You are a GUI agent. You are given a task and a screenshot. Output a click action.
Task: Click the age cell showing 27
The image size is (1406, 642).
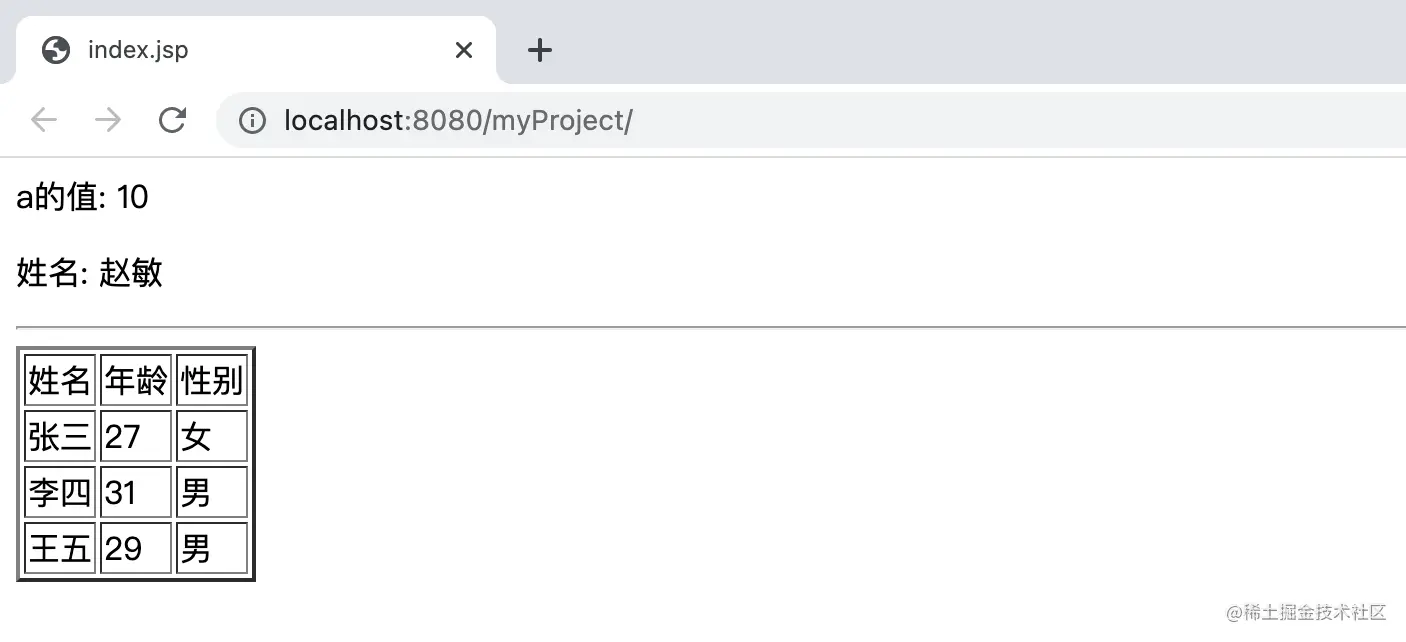(136, 436)
